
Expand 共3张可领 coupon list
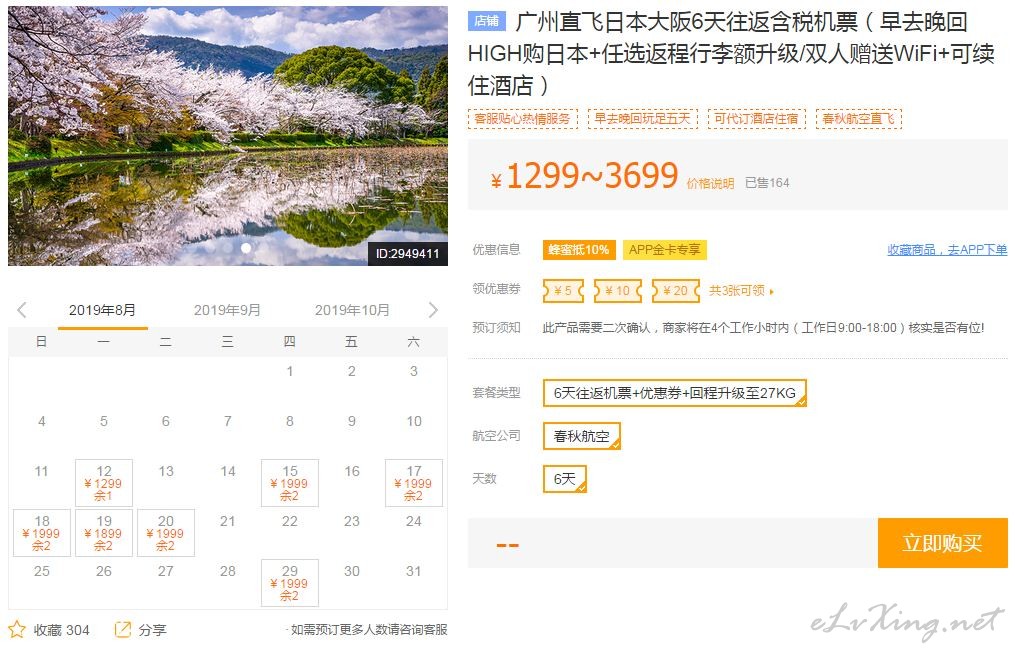(741, 291)
